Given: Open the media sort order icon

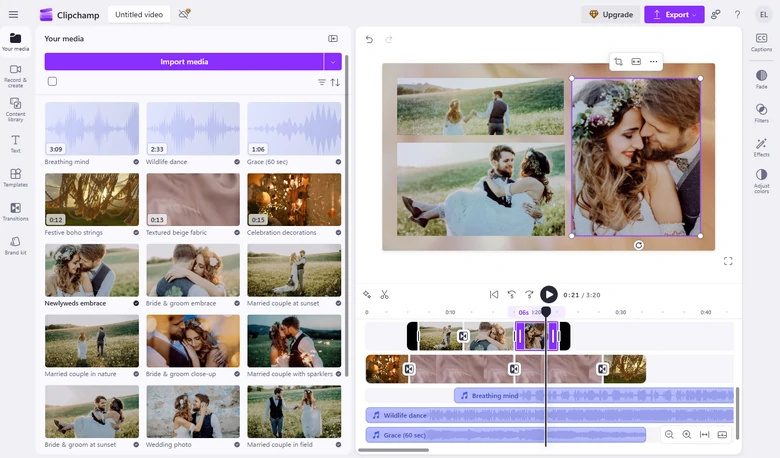Looking at the screenshot, I should point(335,82).
